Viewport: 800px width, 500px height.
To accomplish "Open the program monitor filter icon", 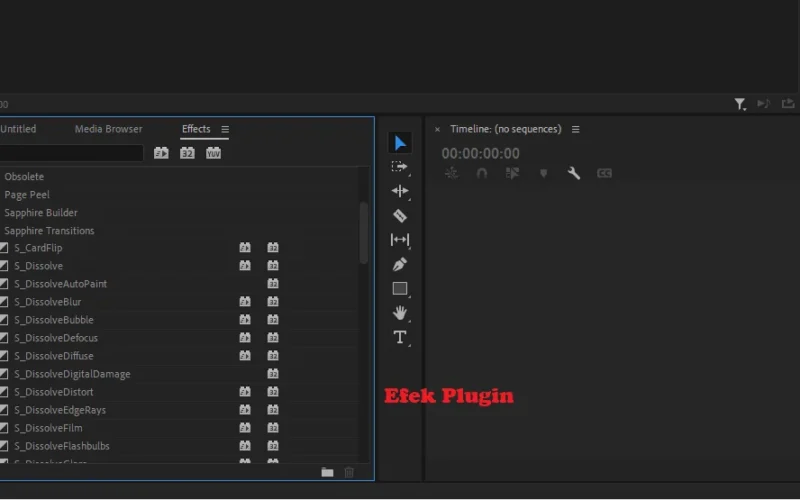I will pyautogui.click(x=740, y=104).
